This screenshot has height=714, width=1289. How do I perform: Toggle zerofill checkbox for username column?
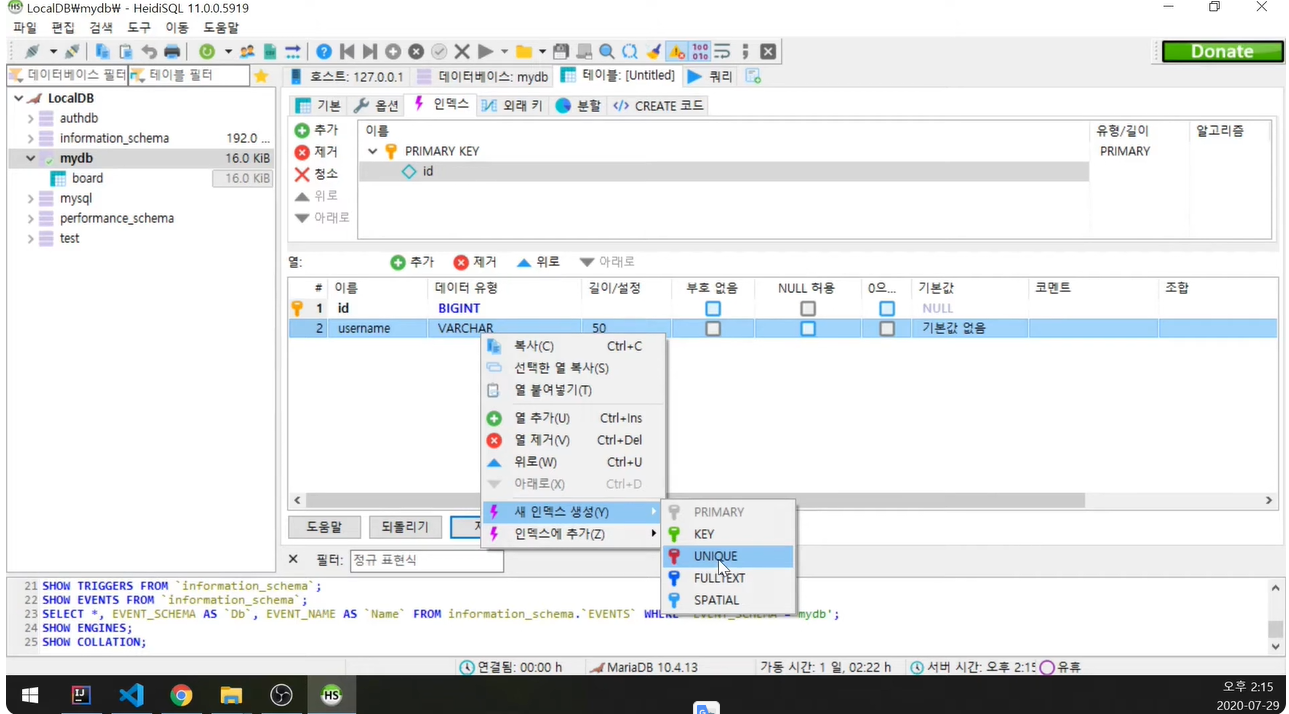click(887, 328)
